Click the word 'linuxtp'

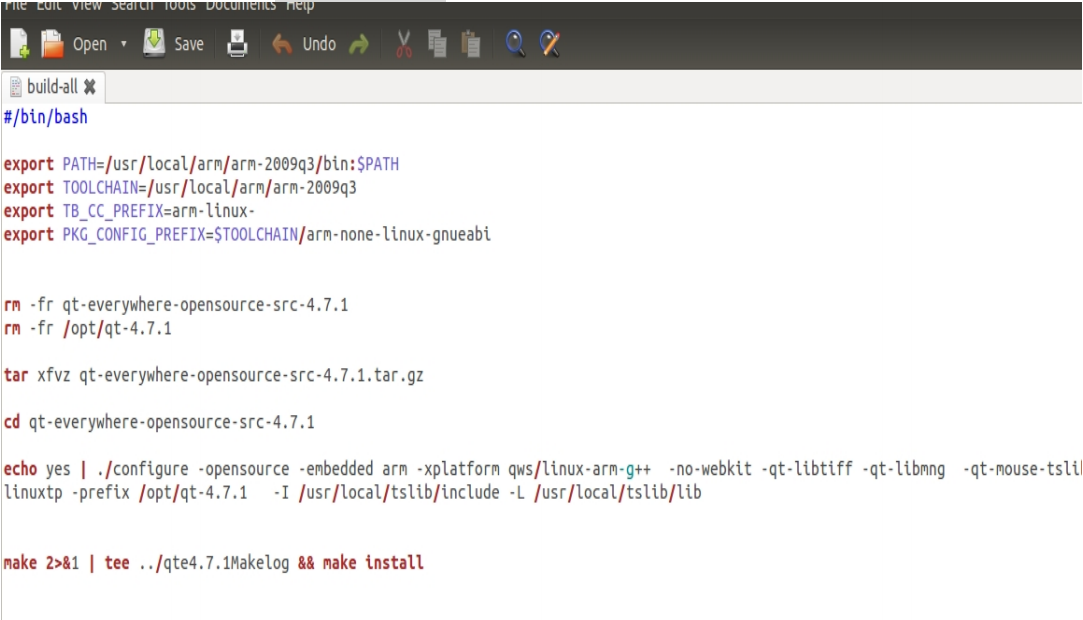coord(33,493)
